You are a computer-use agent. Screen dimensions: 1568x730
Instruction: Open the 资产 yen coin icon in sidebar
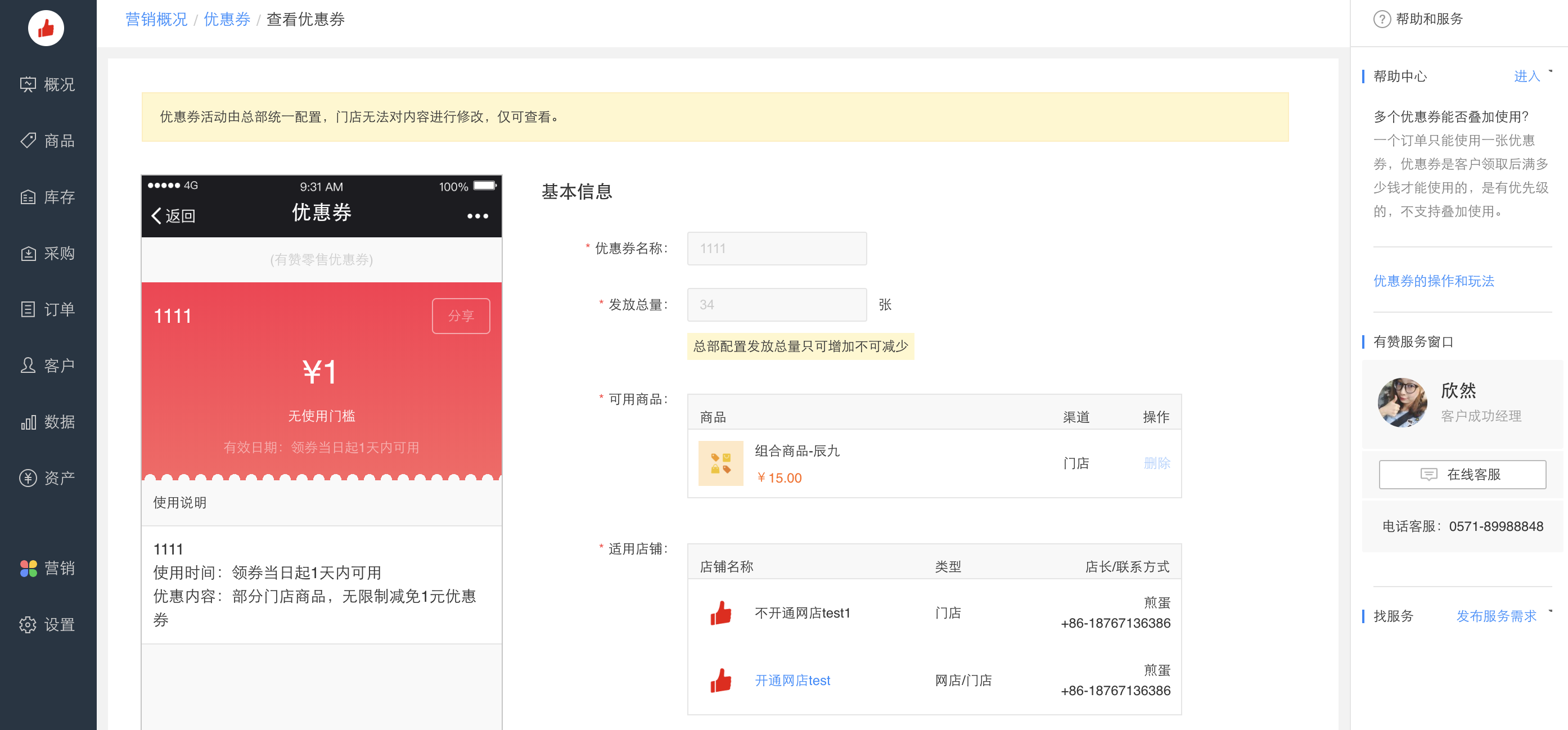click(x=28, y=478)
